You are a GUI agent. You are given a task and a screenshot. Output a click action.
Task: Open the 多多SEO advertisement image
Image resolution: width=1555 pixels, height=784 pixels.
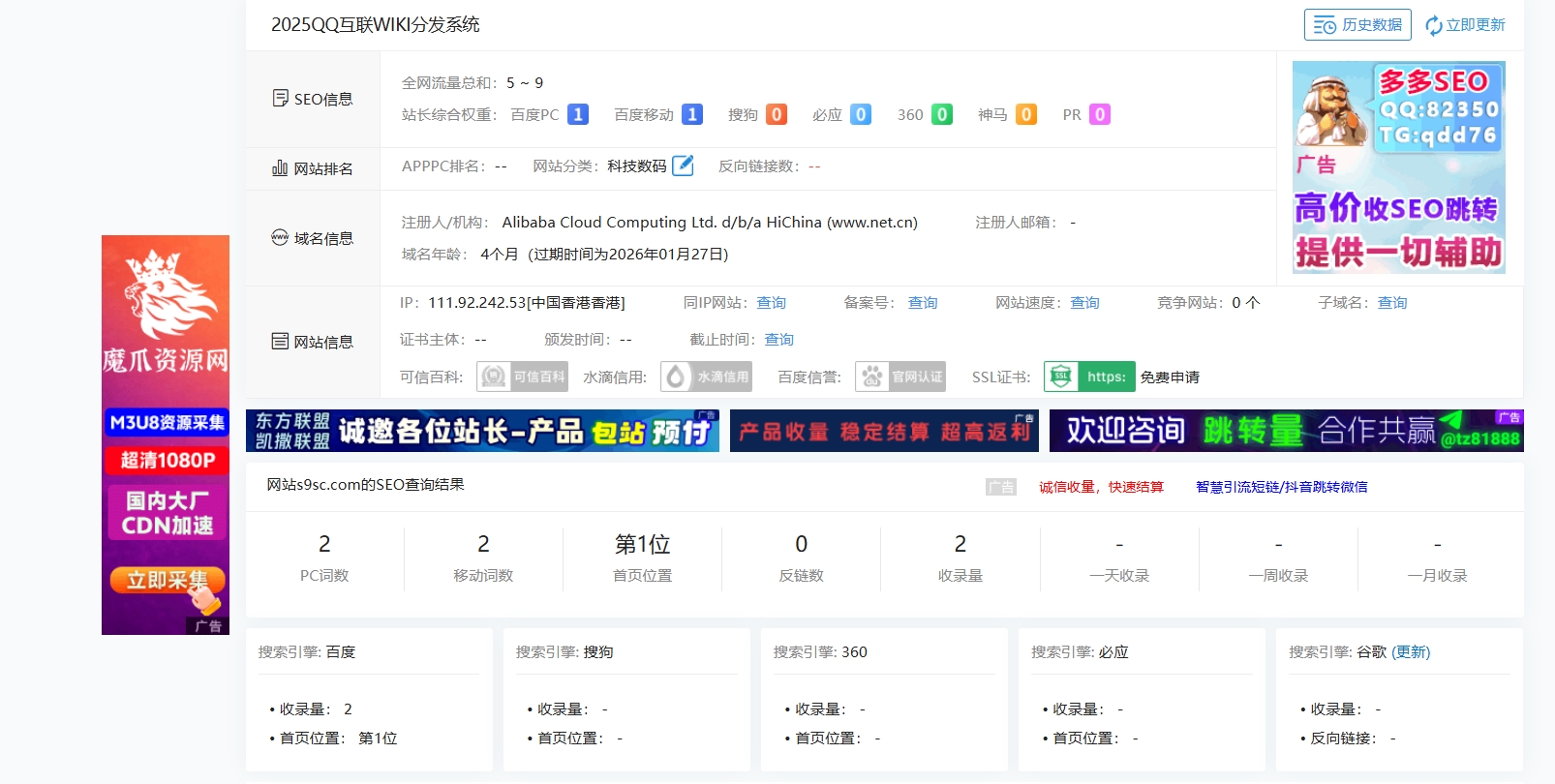[x=1399, y=167]
